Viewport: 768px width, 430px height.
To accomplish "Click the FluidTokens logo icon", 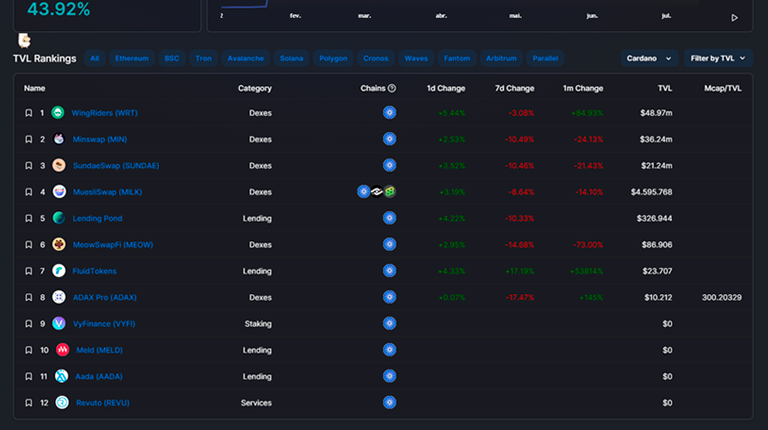I will 59,271.
